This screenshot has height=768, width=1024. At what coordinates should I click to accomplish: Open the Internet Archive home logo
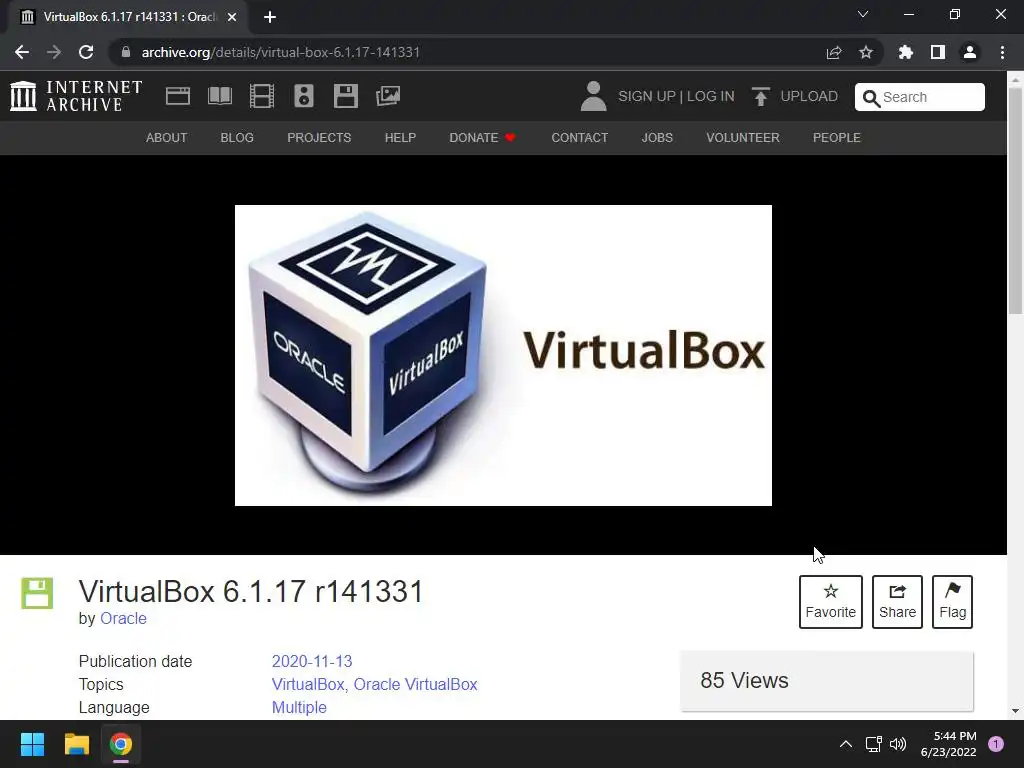pyautogui.click(x=76, y=96)
